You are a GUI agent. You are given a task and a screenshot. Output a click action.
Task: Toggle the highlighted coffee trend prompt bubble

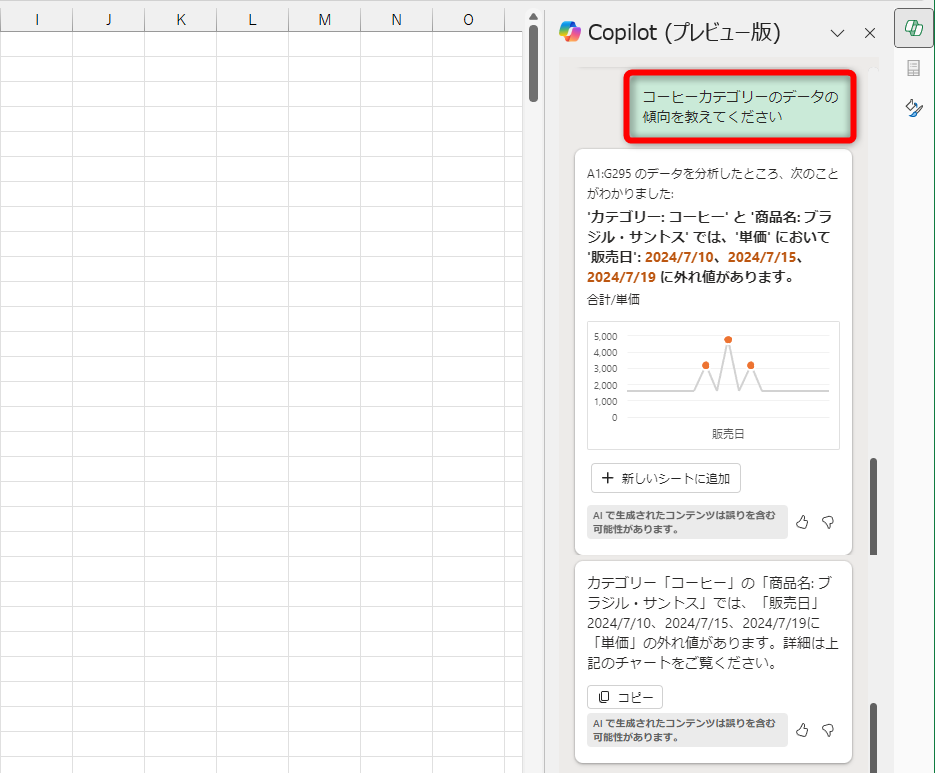point(739,104)
